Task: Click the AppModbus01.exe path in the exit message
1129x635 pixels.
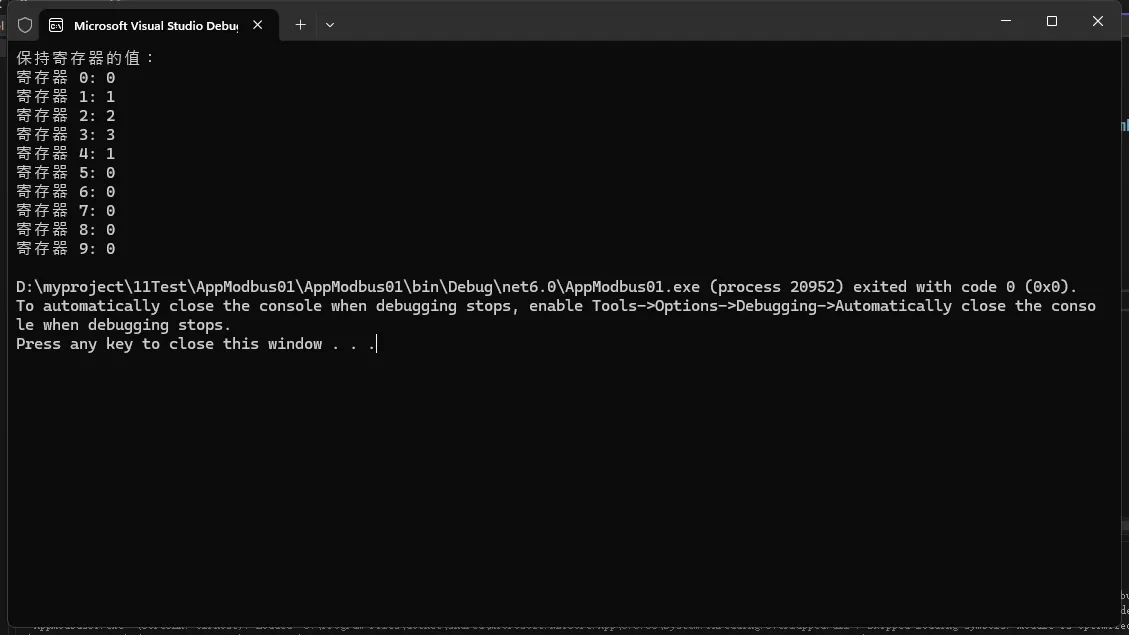Action: click(358, 287)
